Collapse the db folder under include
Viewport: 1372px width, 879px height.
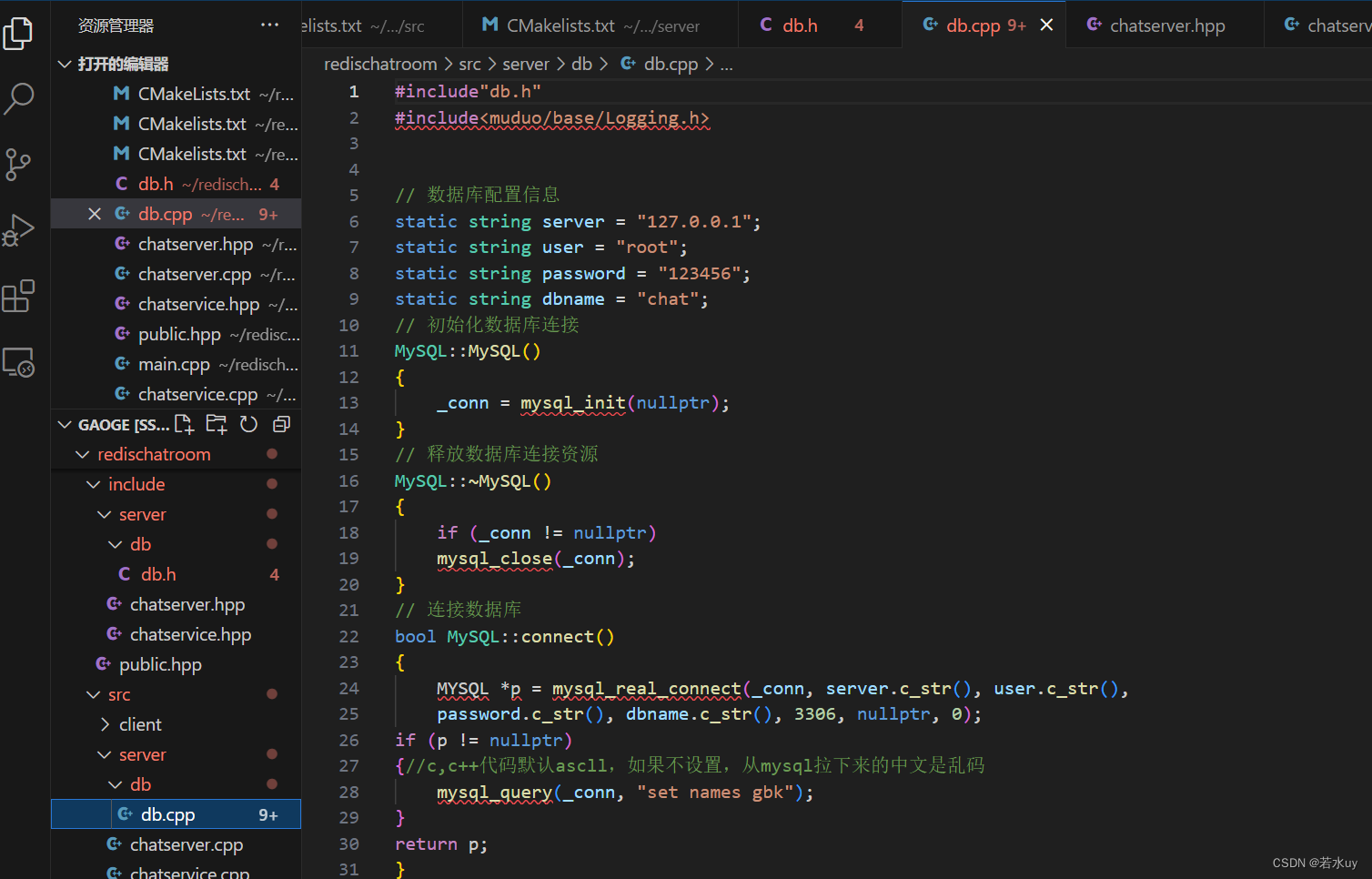tap(115, 544)
